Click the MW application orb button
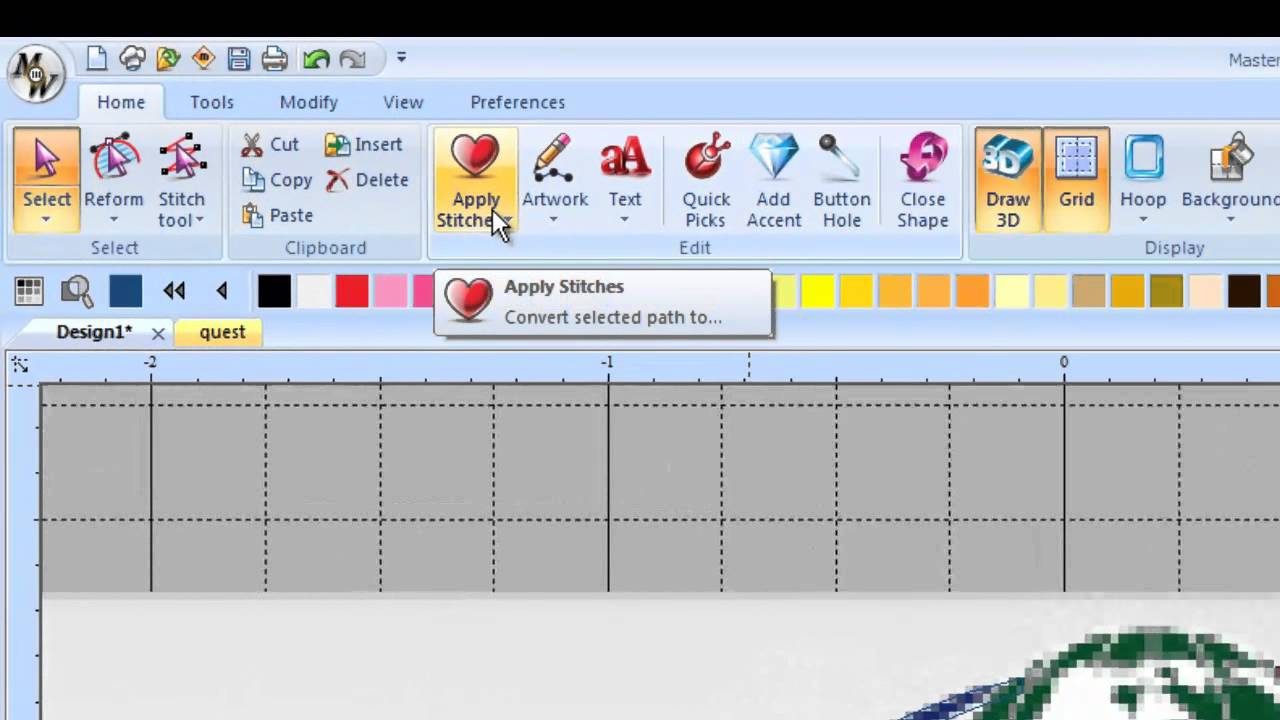Image resolution: width=1280 pixels, height=720 pixels. coord(36,74)
